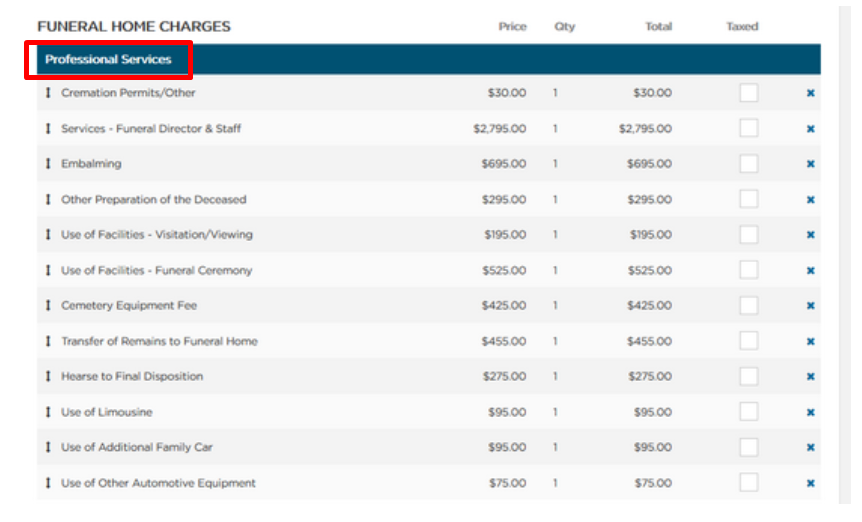Remove the Cremation Permits/Other line item
This screenshot has height=522, width=862.
tap(810, 93)
